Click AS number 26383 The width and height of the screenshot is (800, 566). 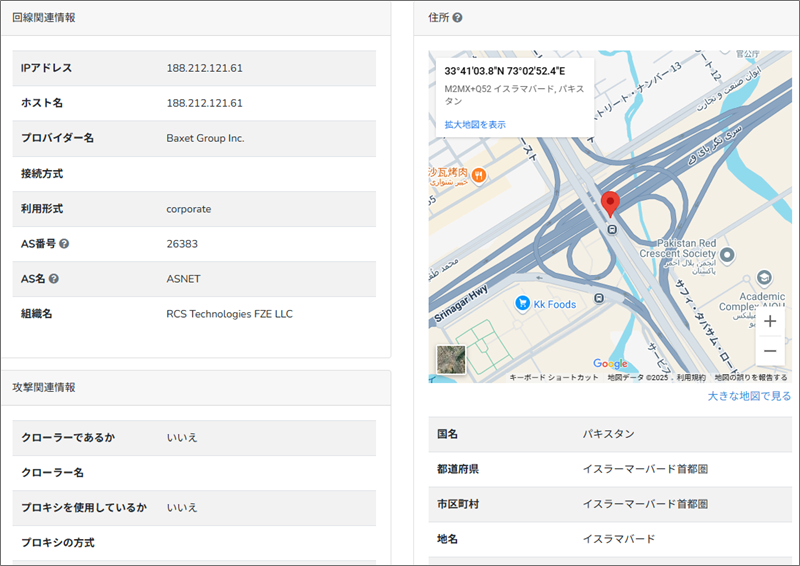click(x=182, y=244)
